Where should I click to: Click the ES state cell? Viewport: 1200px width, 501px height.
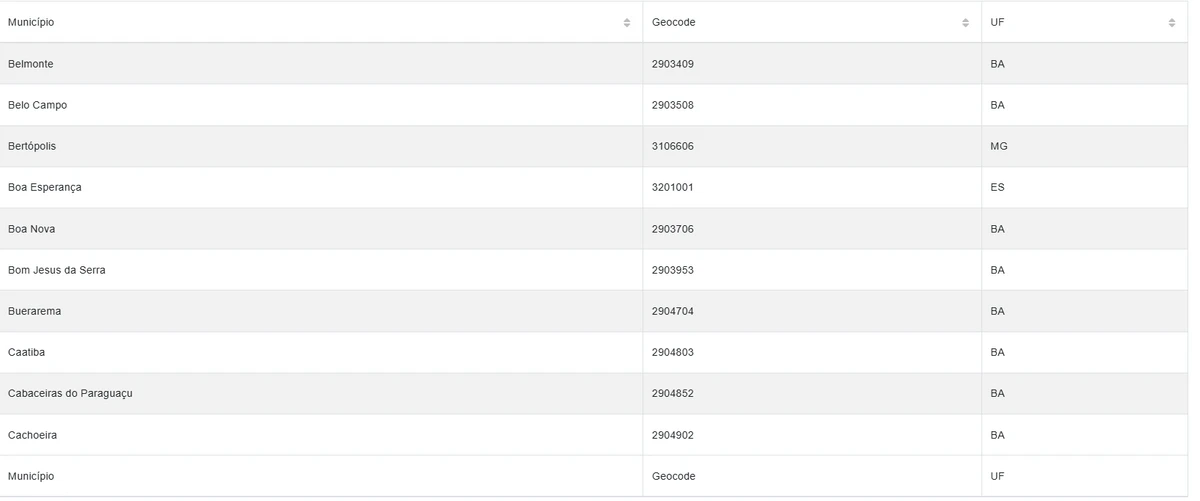[x=997, y=187]
